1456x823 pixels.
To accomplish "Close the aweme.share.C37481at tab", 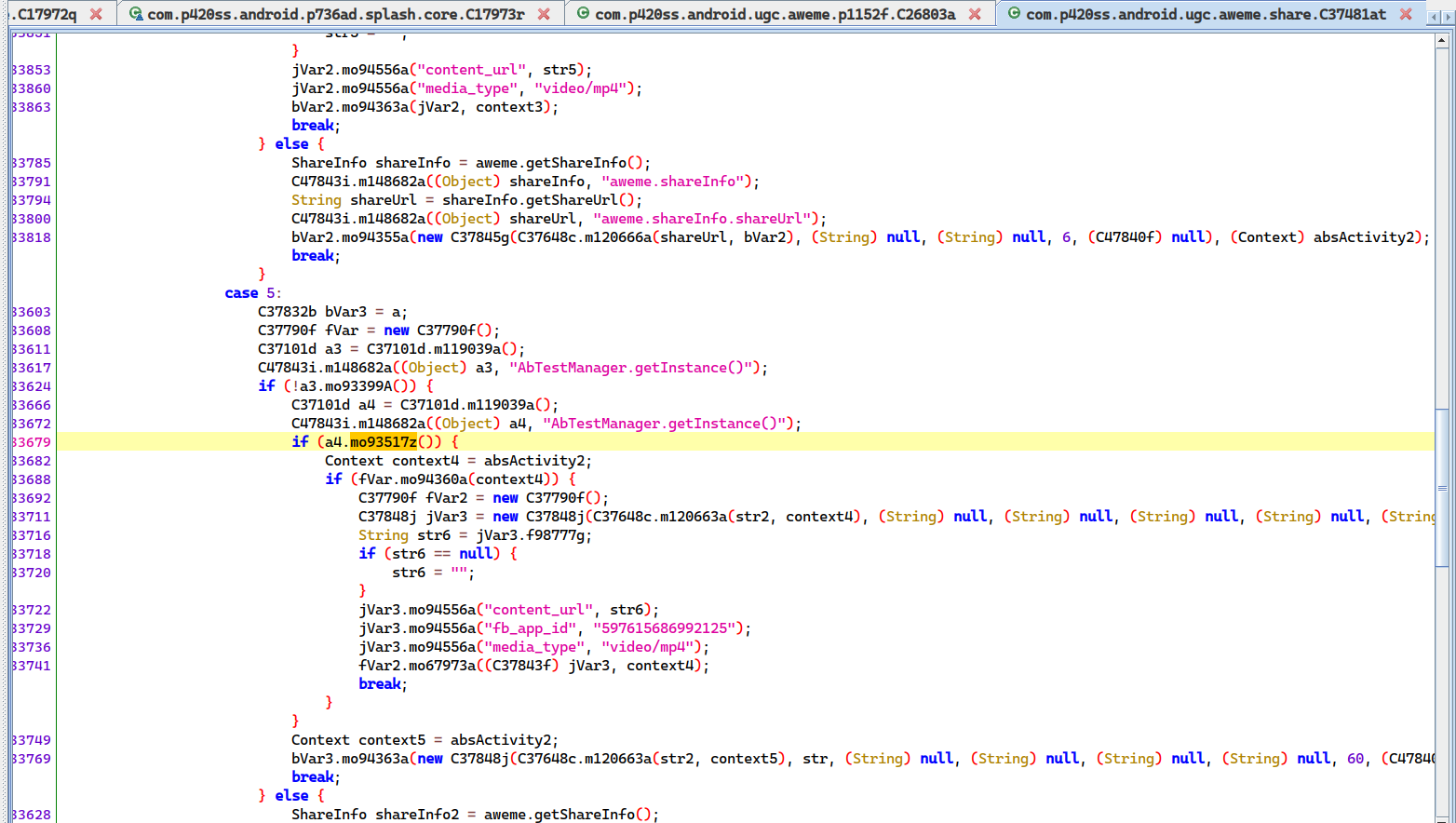I will click(x=1406, y=14).
